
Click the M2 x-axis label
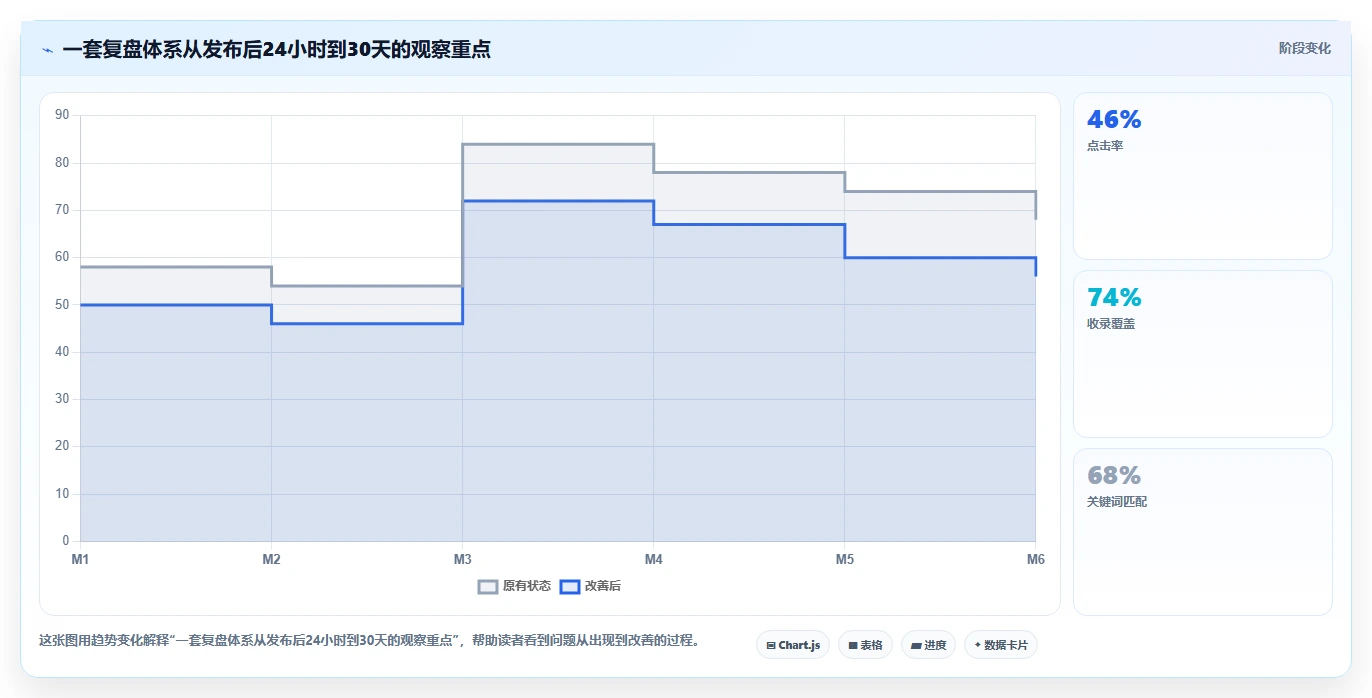click(x=271, y=559)
